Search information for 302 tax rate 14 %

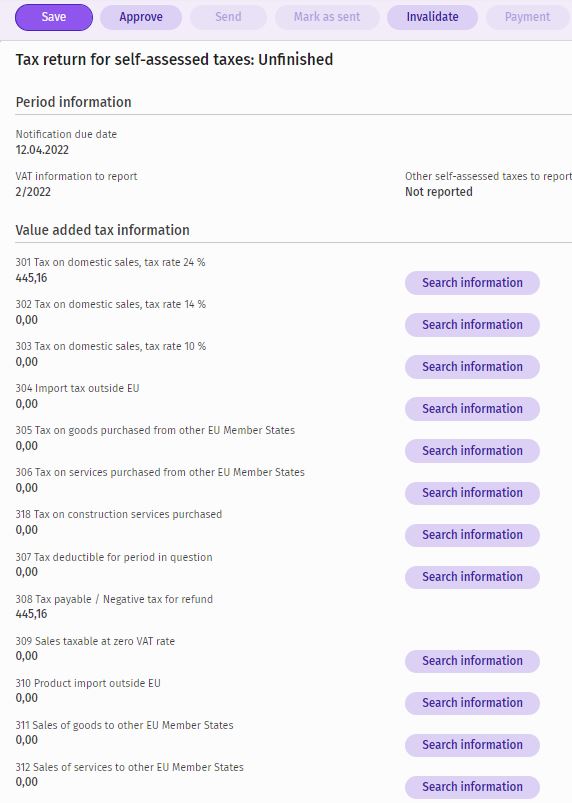[472, 325]
